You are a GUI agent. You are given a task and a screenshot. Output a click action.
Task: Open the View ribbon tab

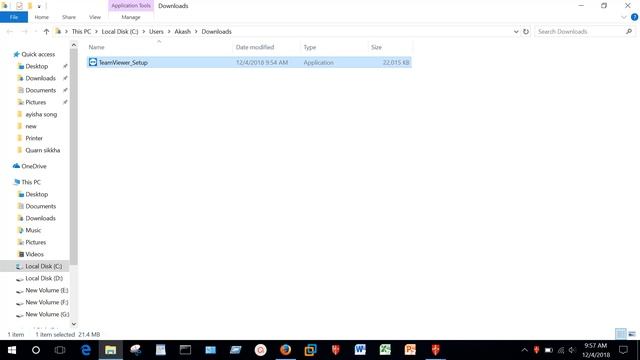click(x=95, y=17)
